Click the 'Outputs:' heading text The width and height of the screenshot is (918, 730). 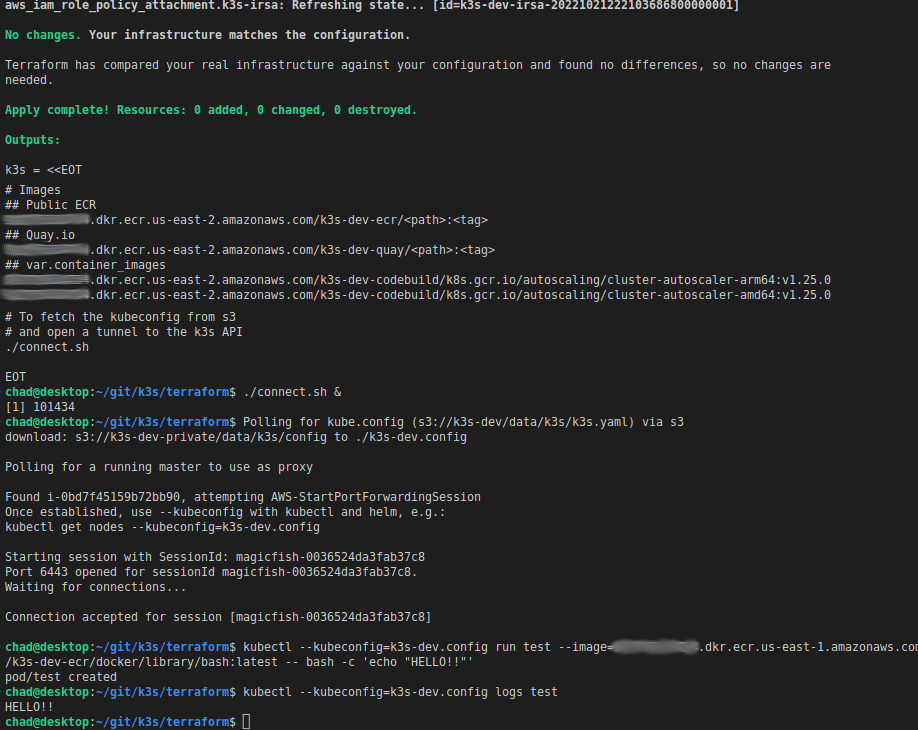pos(32,140)
